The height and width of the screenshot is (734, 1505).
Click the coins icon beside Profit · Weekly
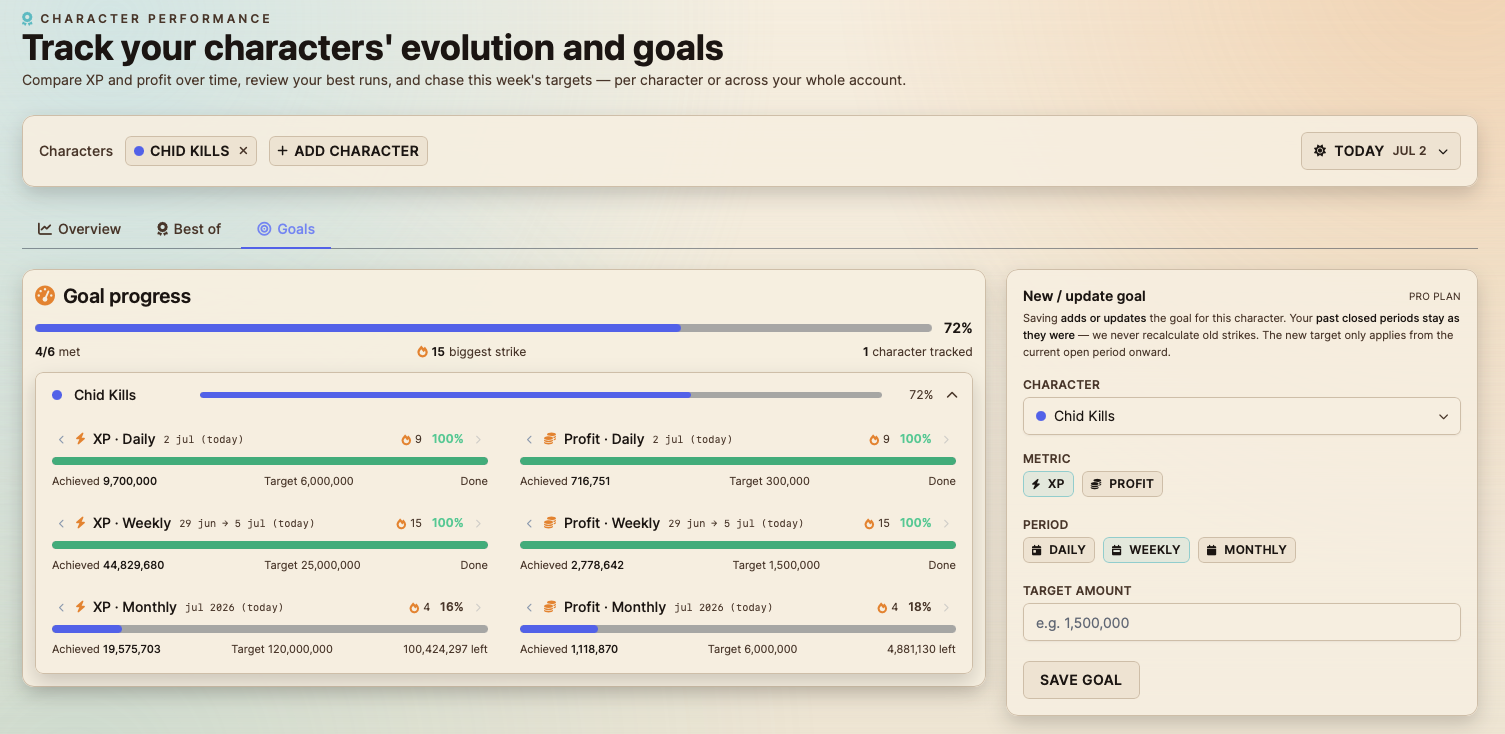pyautogui.click(x=549, y=523)
